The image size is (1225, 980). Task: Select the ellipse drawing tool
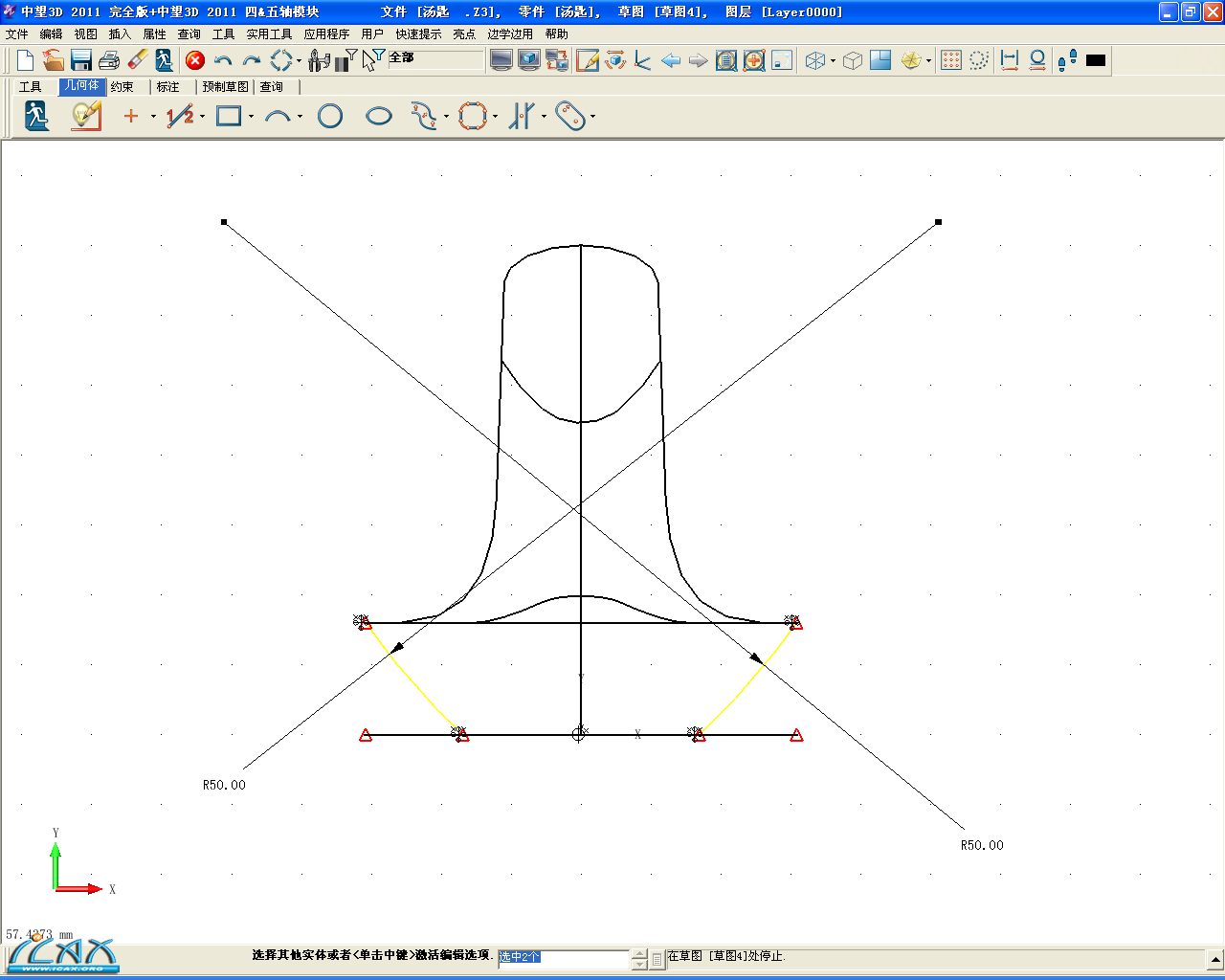(x=379, y=117)
